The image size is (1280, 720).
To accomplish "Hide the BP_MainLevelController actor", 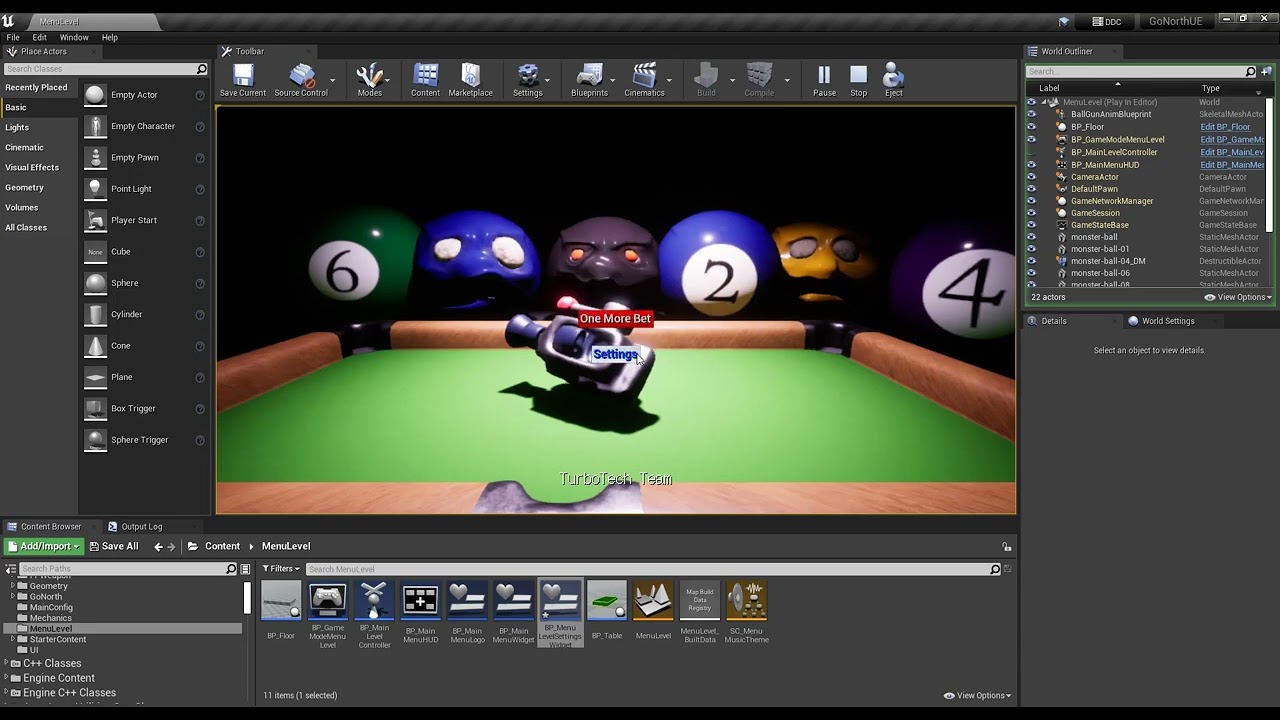I will (x=1032, y=152).
